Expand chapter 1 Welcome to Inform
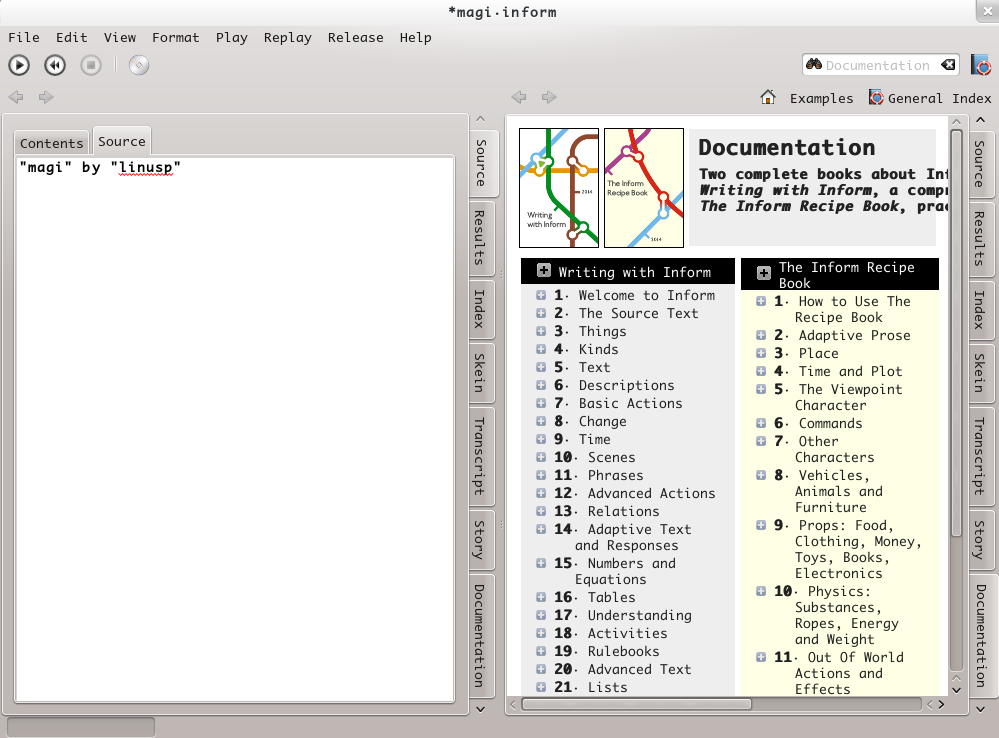 541,295
